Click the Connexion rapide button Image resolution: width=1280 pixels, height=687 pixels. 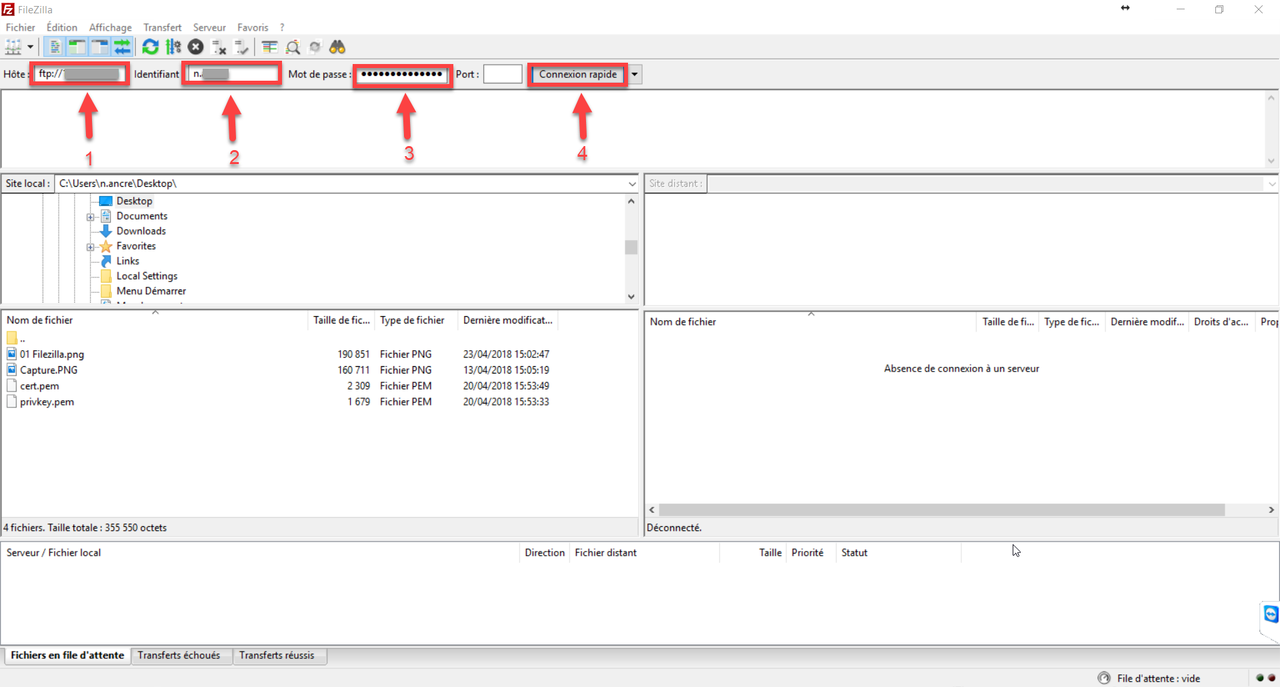pyautogui.click(x=578, y=74)
